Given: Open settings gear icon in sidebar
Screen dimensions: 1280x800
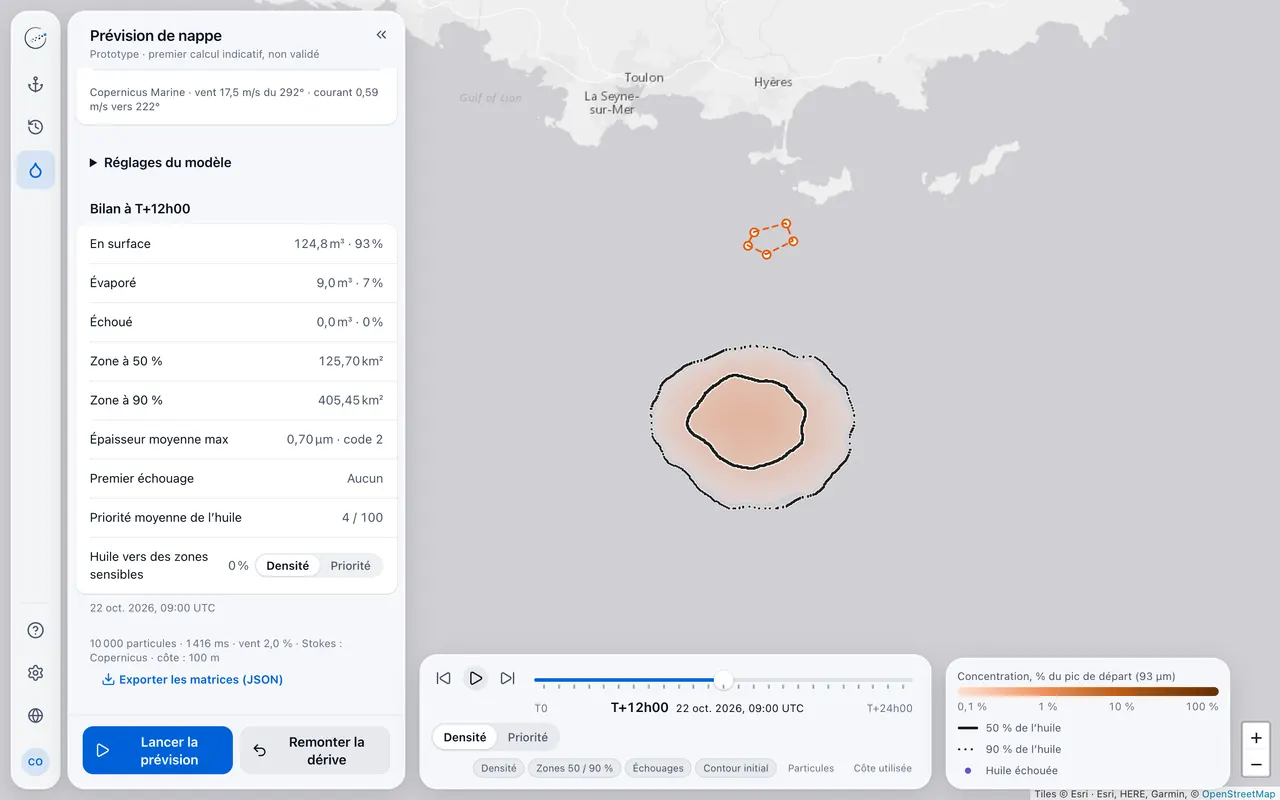Looking at the screenshot, I should (x=35, y=673).
